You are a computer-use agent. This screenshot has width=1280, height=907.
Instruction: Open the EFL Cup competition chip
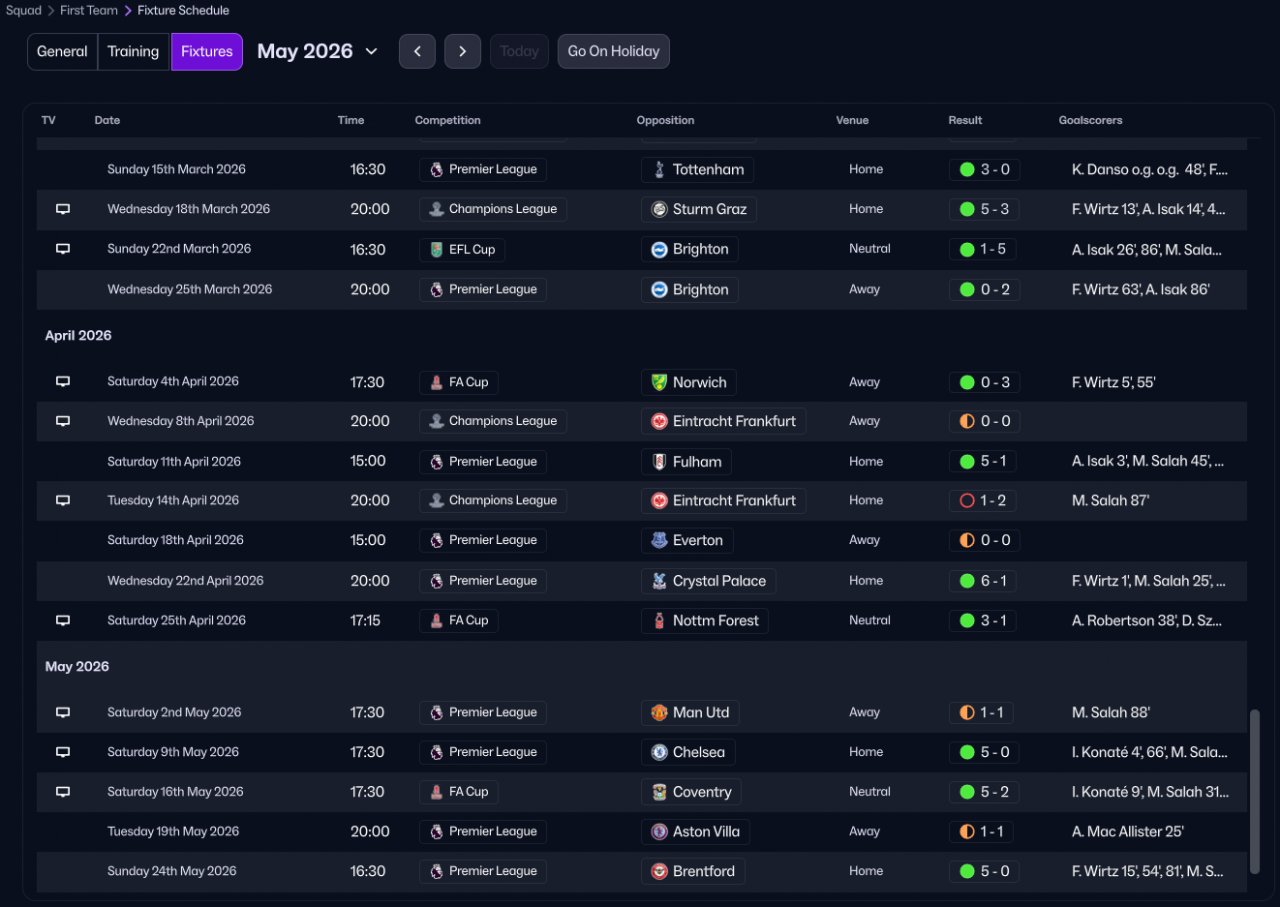click(461, 250)
